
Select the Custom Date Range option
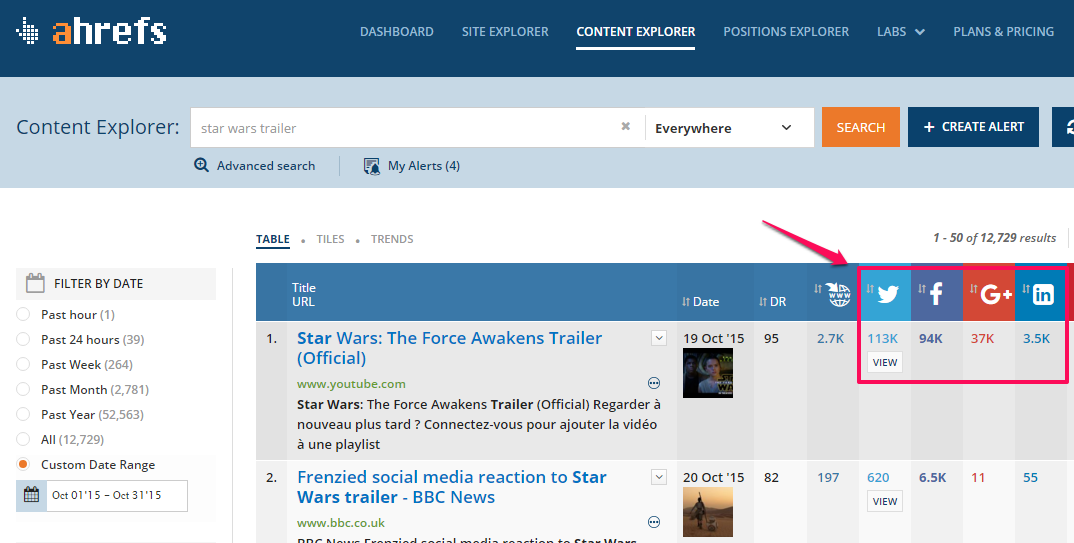tap(23, 464)
